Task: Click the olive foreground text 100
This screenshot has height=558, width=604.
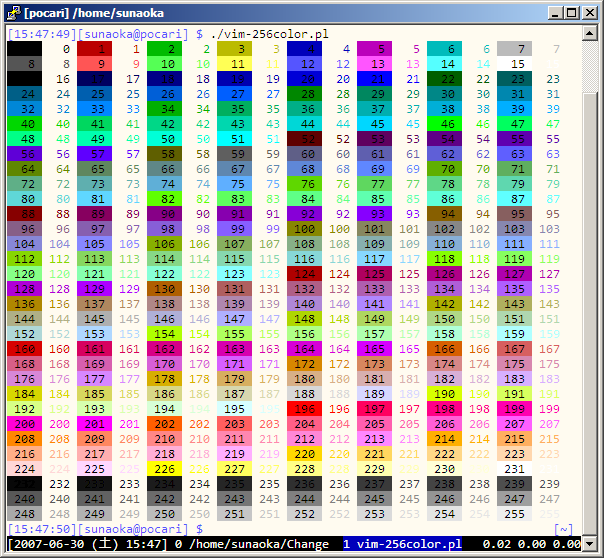Action: point(339,229)
